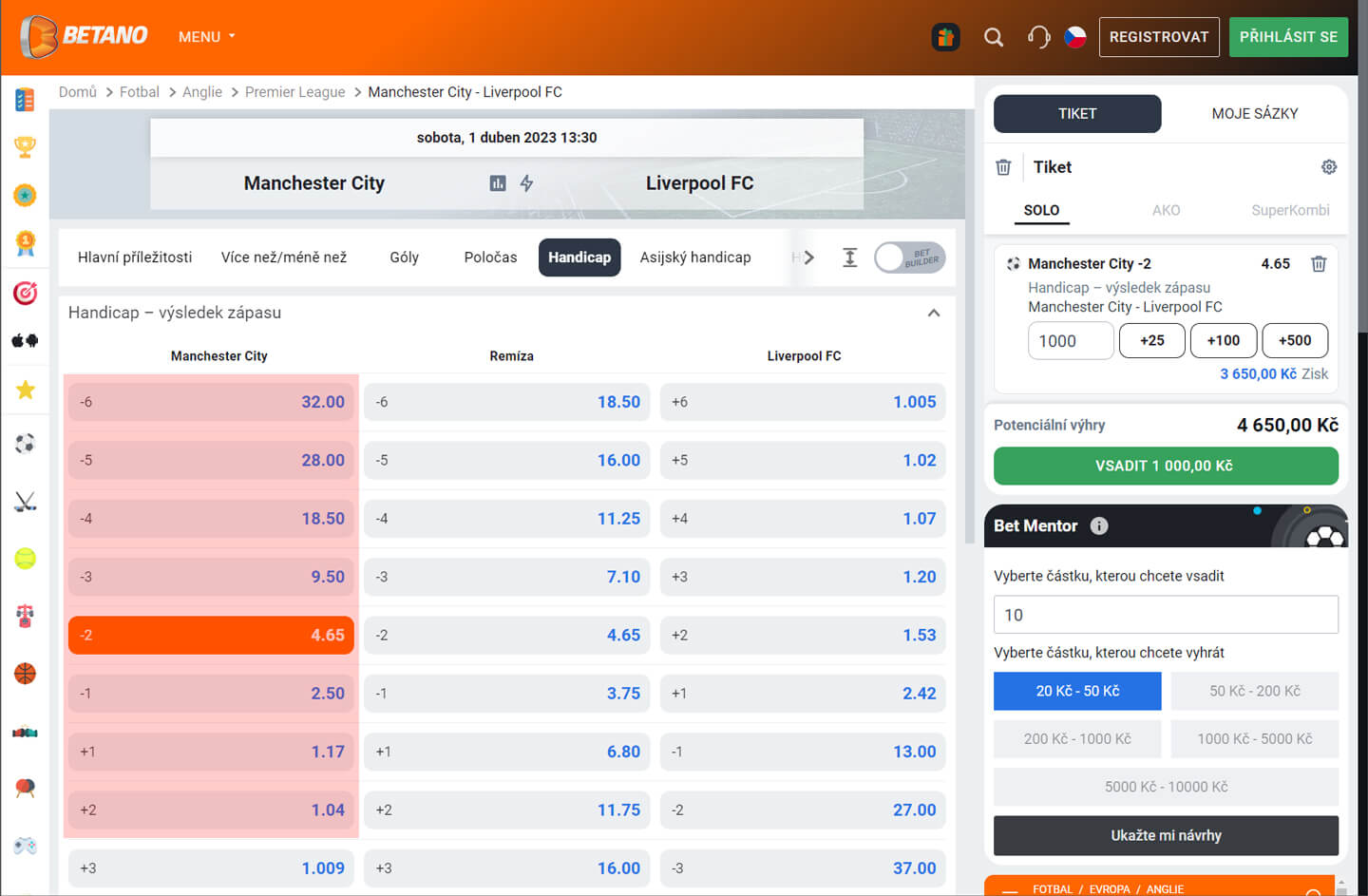This screenshot has height=896, width=1368.
Task: Open MOJE SÁZKY tab
Action: 1254,113
